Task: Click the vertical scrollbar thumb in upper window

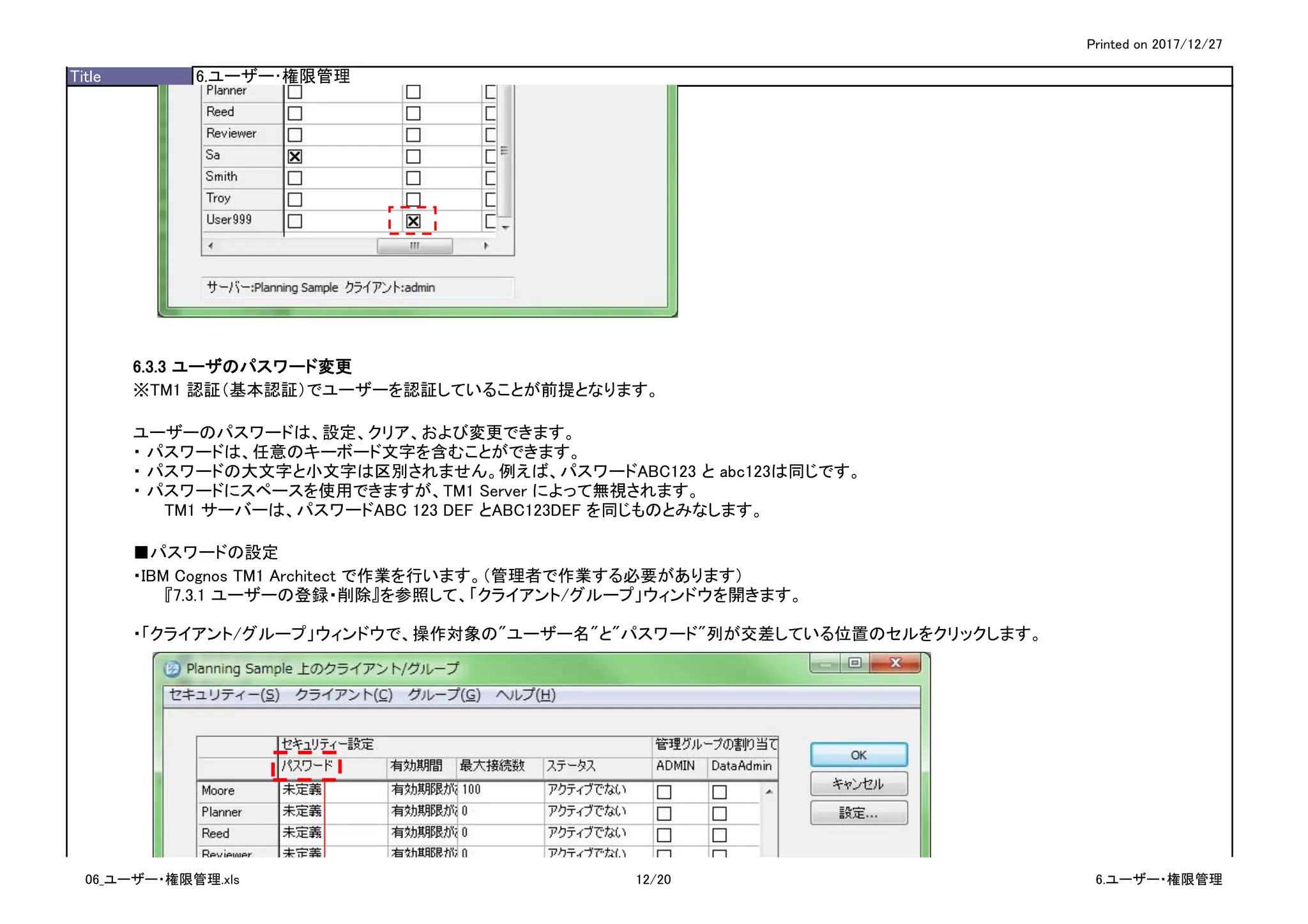Action: [x=505, y=150]
